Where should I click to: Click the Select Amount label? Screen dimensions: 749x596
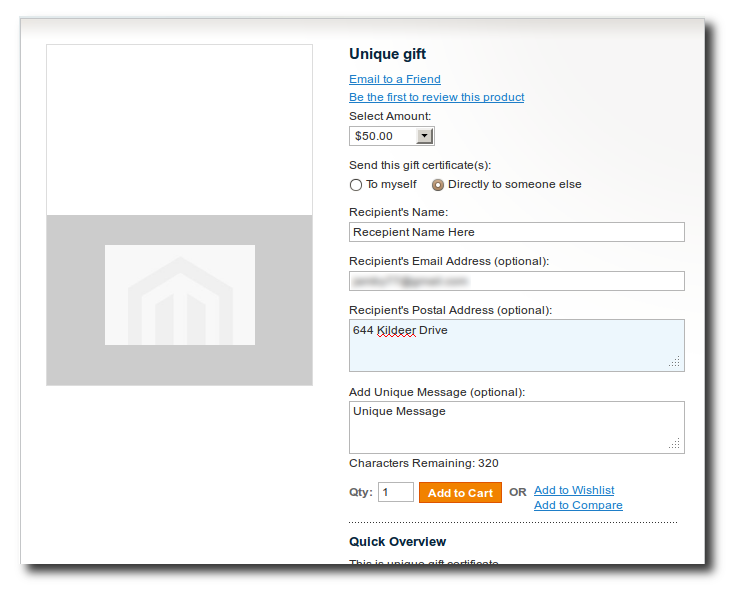tap(390, 116)
